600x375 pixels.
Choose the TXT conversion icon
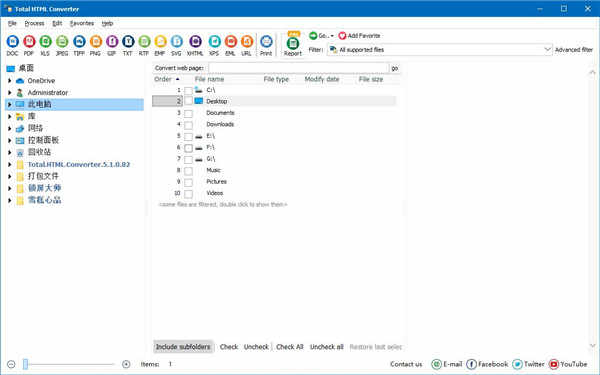128,41
